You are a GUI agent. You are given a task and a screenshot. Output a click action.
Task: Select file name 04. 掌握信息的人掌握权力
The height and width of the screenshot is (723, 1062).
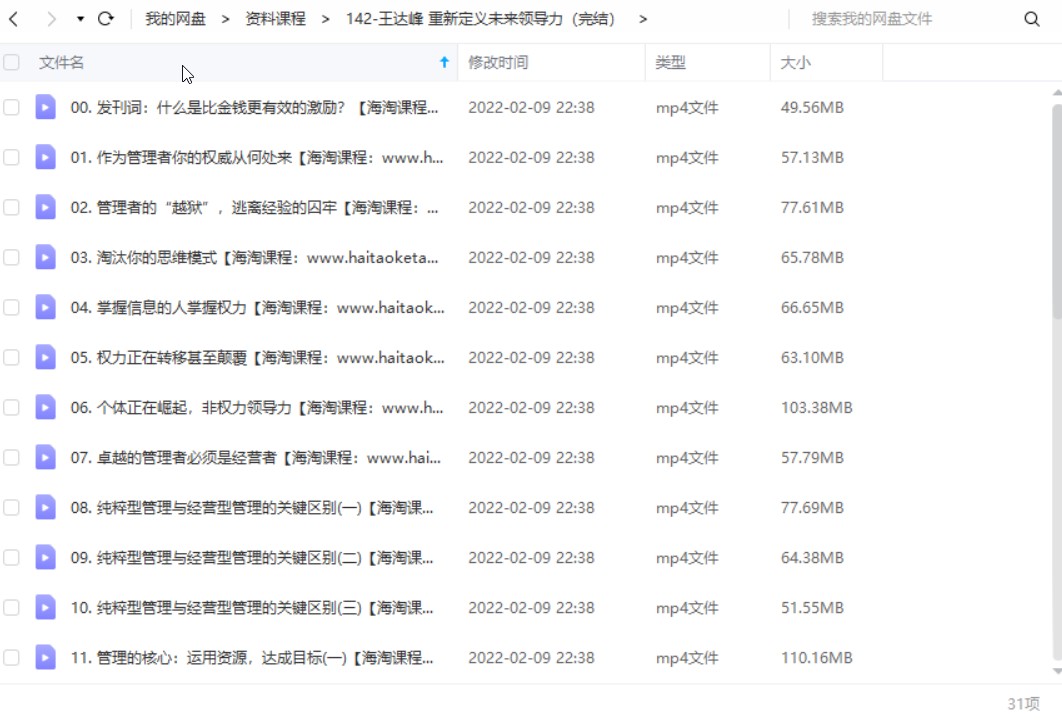257,308
